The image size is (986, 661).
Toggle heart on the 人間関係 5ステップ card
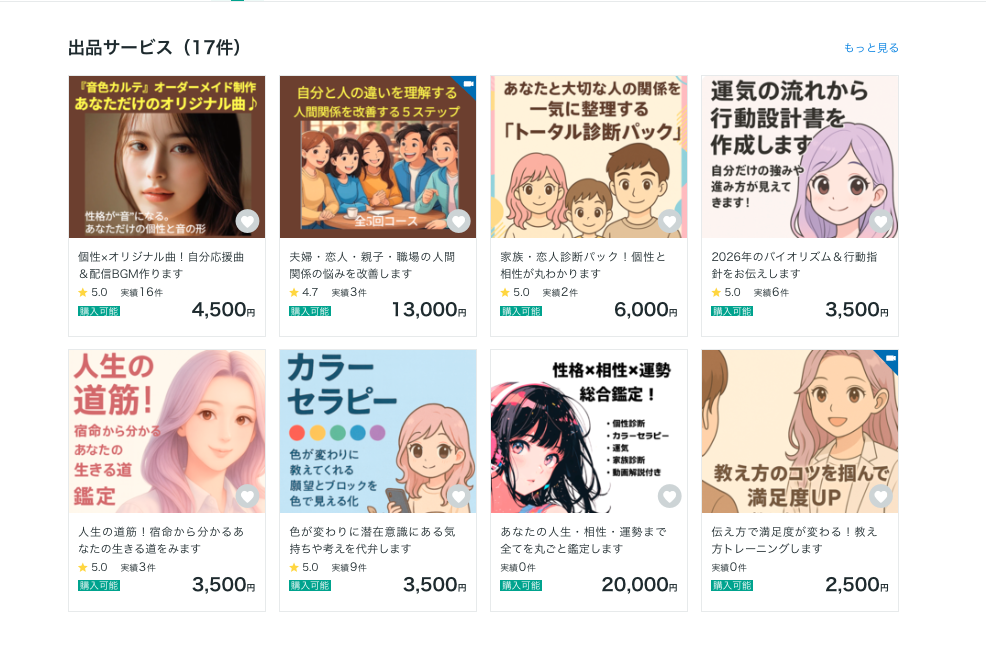pyautogui.click(x=458, y=221)
